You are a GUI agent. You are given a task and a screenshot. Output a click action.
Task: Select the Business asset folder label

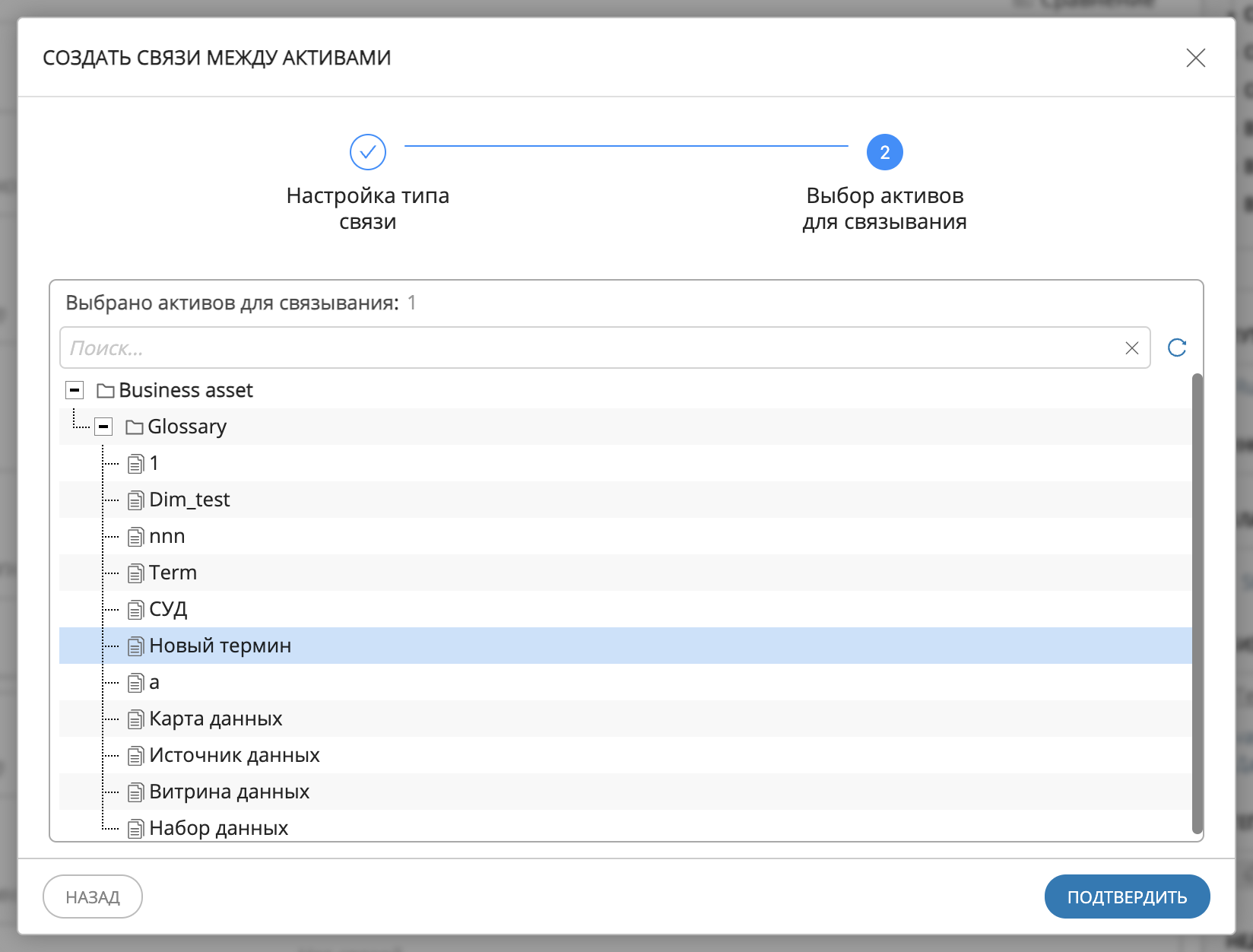186,390
